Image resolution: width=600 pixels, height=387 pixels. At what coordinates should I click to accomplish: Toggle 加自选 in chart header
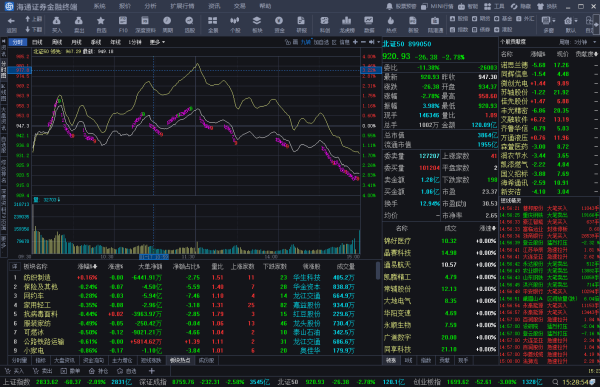[x=321, y=42]
